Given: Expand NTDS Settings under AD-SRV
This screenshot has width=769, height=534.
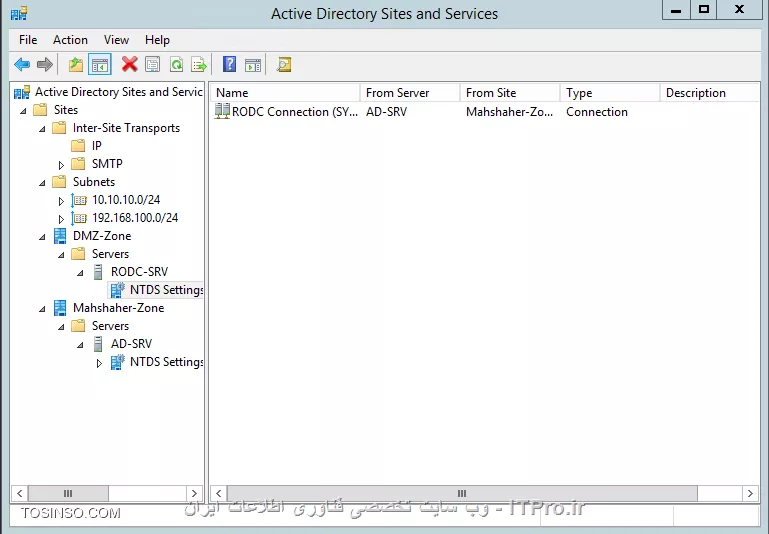Looking at the screenshot, I should coord(99,363).
